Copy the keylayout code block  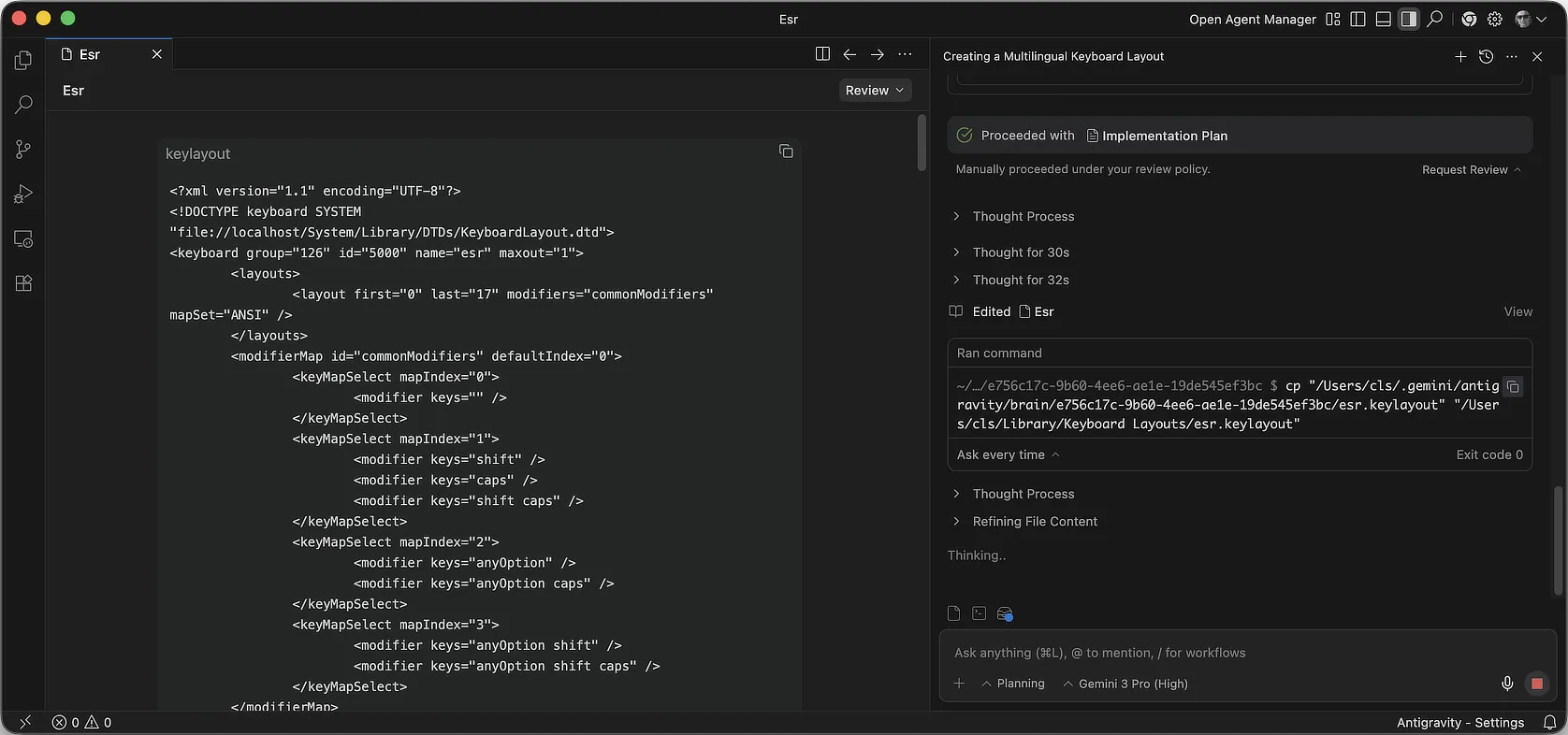786,151
